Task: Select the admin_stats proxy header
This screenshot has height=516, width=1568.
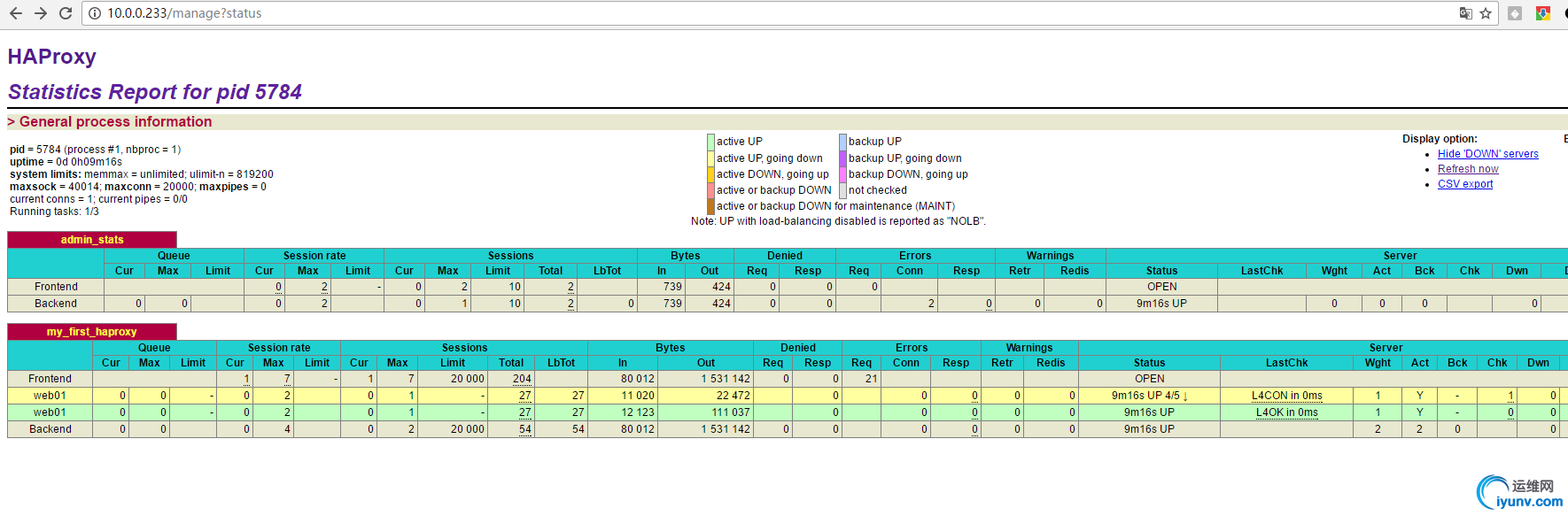Action: click(x=92, y=240)
